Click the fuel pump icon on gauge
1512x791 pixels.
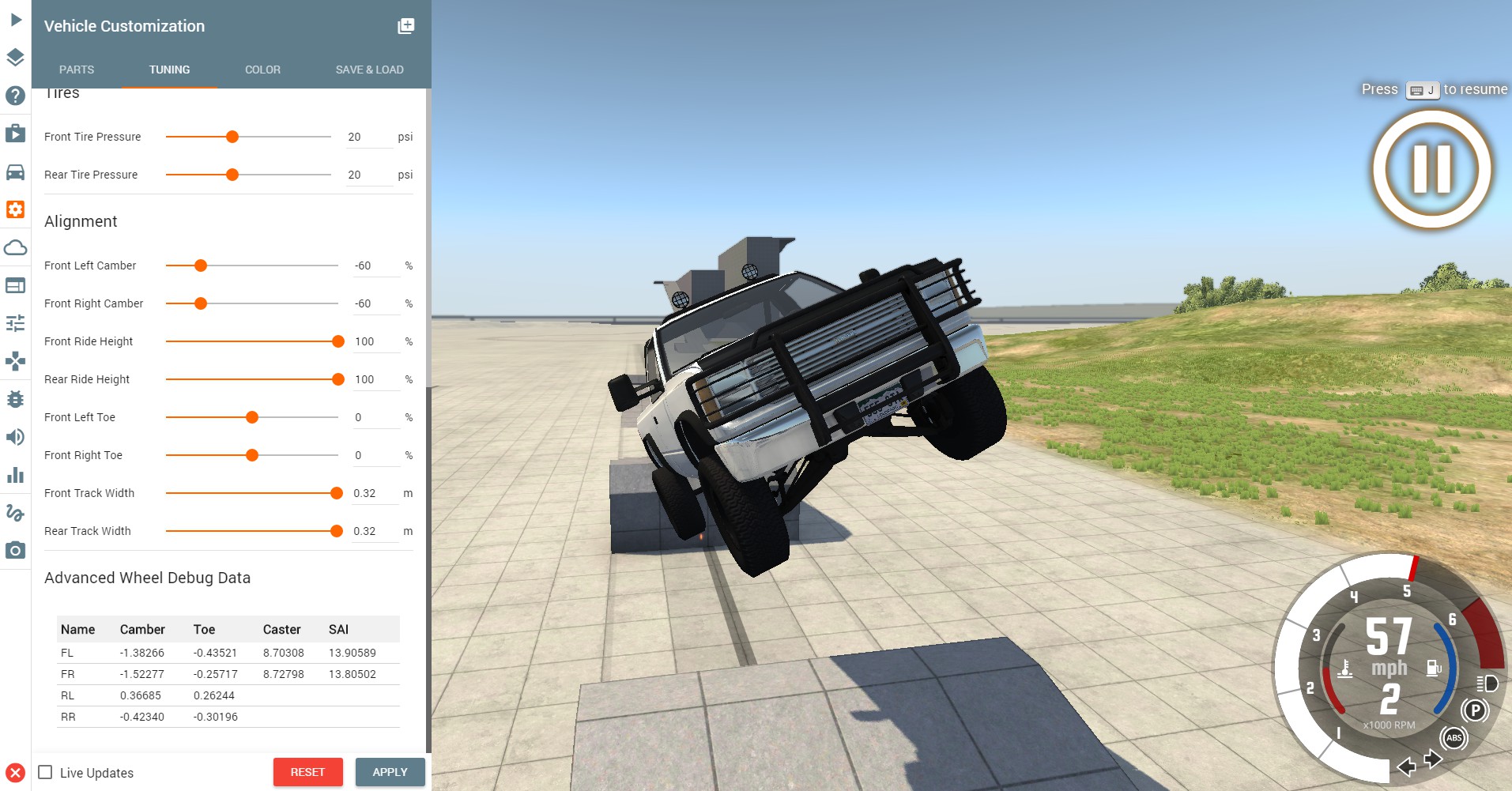point(1434,669)
